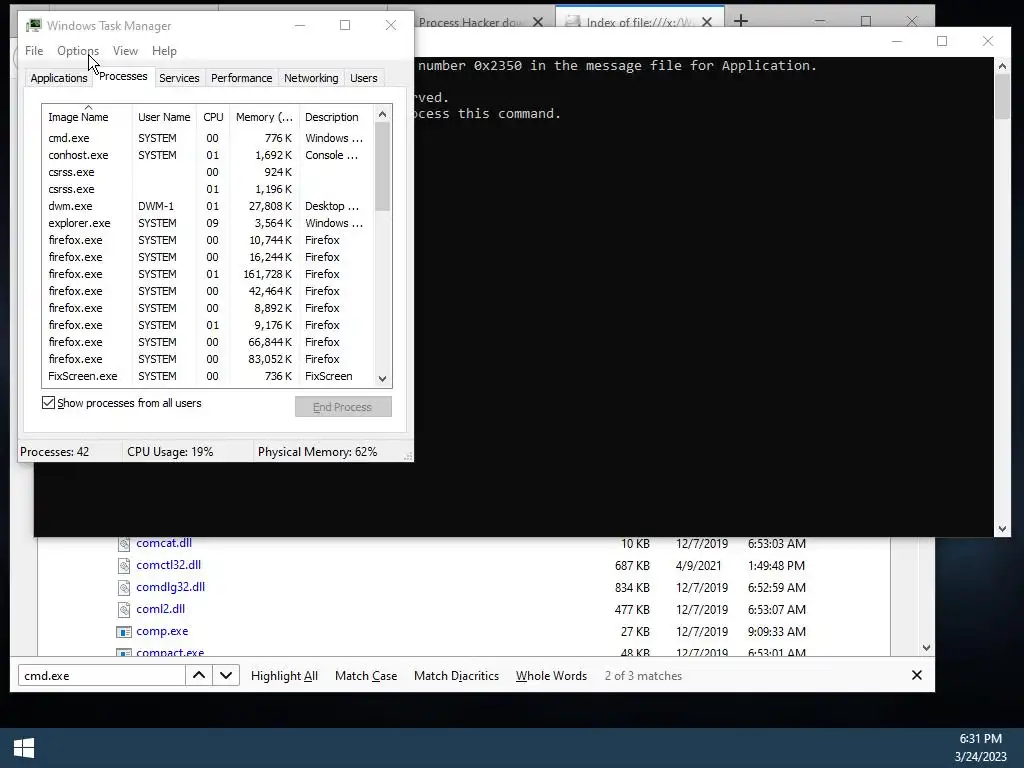The width and height of the screenshot is (1024, 768).
Task: Sort by CPU column header
Action: 213,117
